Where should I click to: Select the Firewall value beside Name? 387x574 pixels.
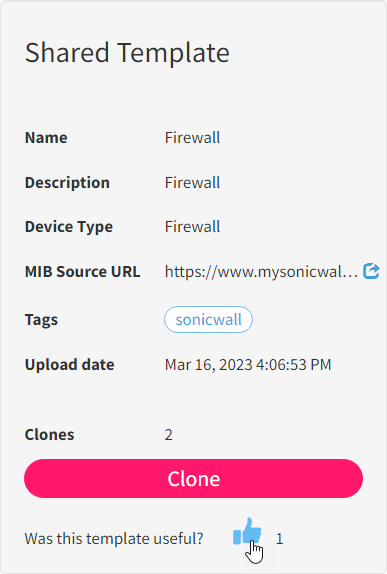[192, 138]
